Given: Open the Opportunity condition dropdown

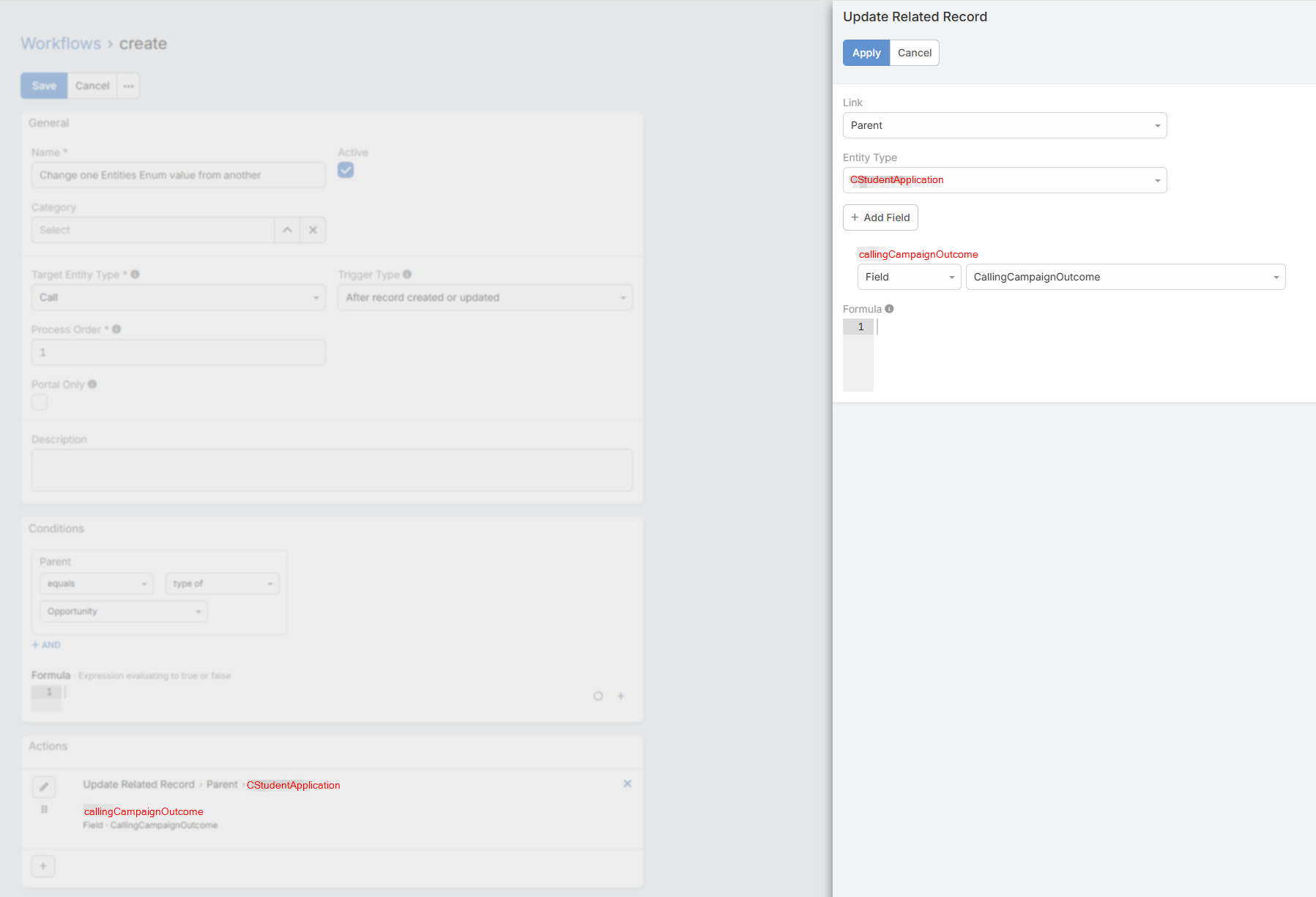Looking at the screenshot, I should click(x=124, y=611).
